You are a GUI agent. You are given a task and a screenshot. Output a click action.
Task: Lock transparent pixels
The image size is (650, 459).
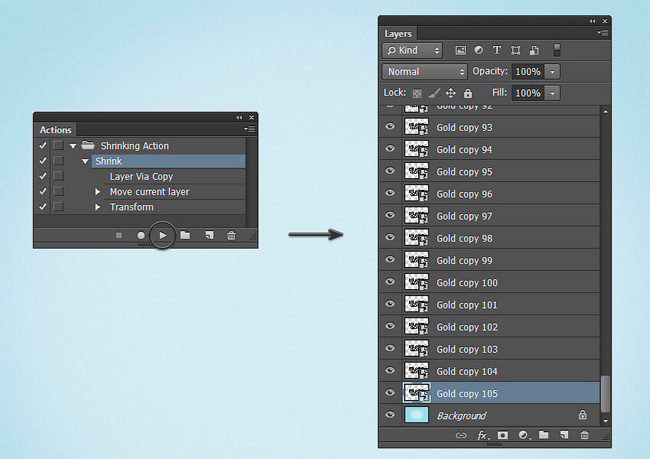[x=417, y=93]
